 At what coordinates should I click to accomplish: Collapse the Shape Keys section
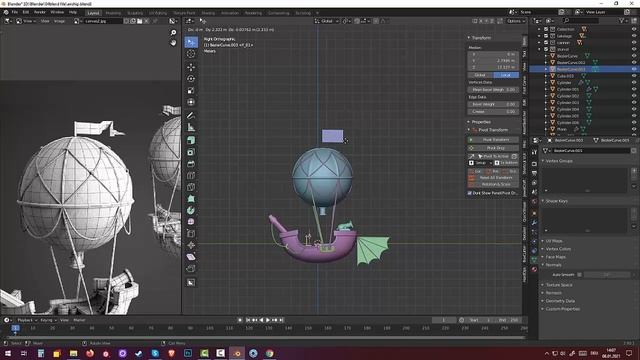(555, 201)
